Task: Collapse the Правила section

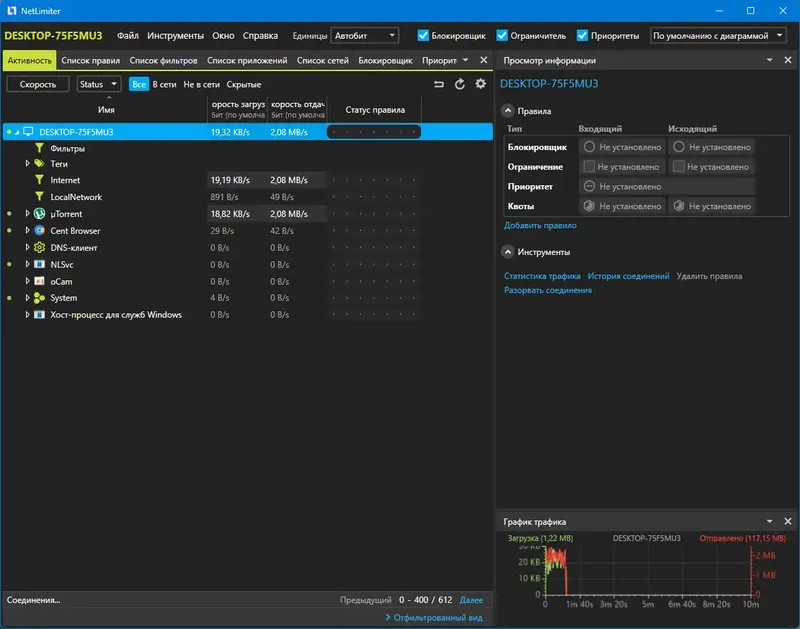Action: pos(508,111)
